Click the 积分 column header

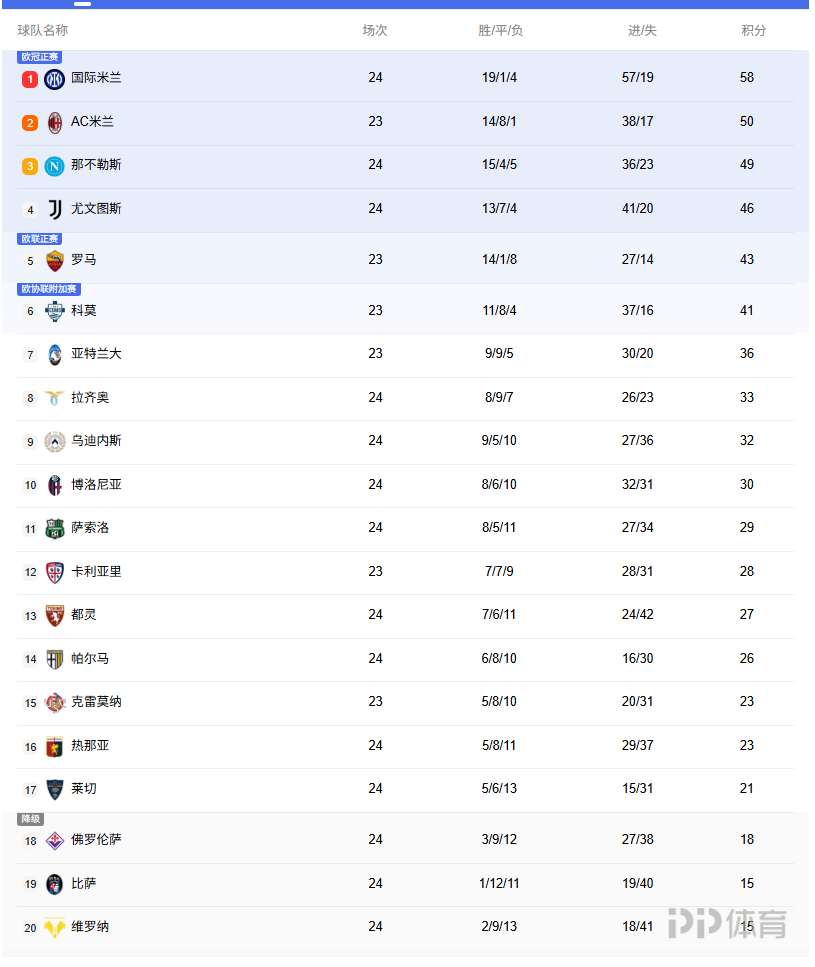pyautogui.click(x=754, y=31)
